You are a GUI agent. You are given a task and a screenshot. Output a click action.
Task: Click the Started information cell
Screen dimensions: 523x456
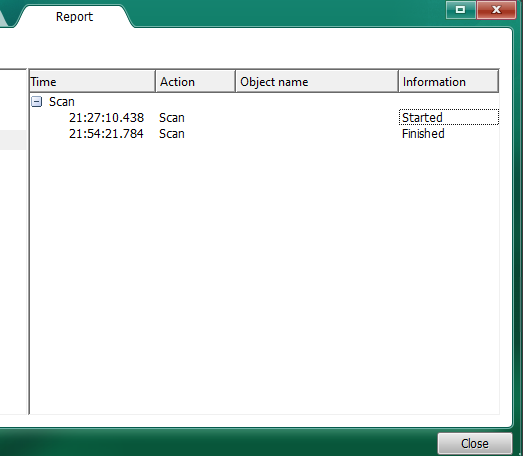point(449,117)
